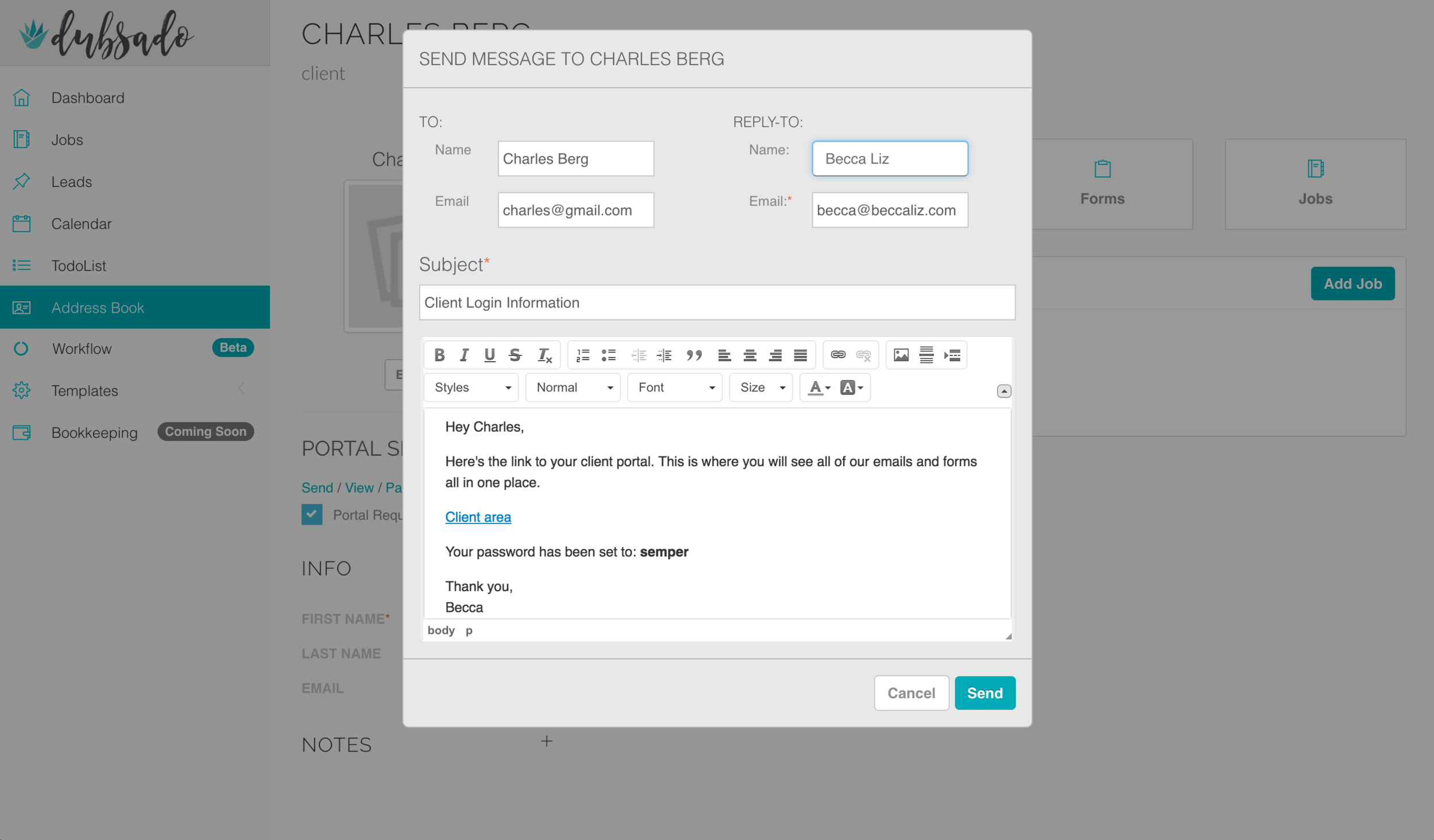Image resolution: width=1434 pixels, height=840 pixels.
Task: Click the block quote icon
Action: click(694, 355)
